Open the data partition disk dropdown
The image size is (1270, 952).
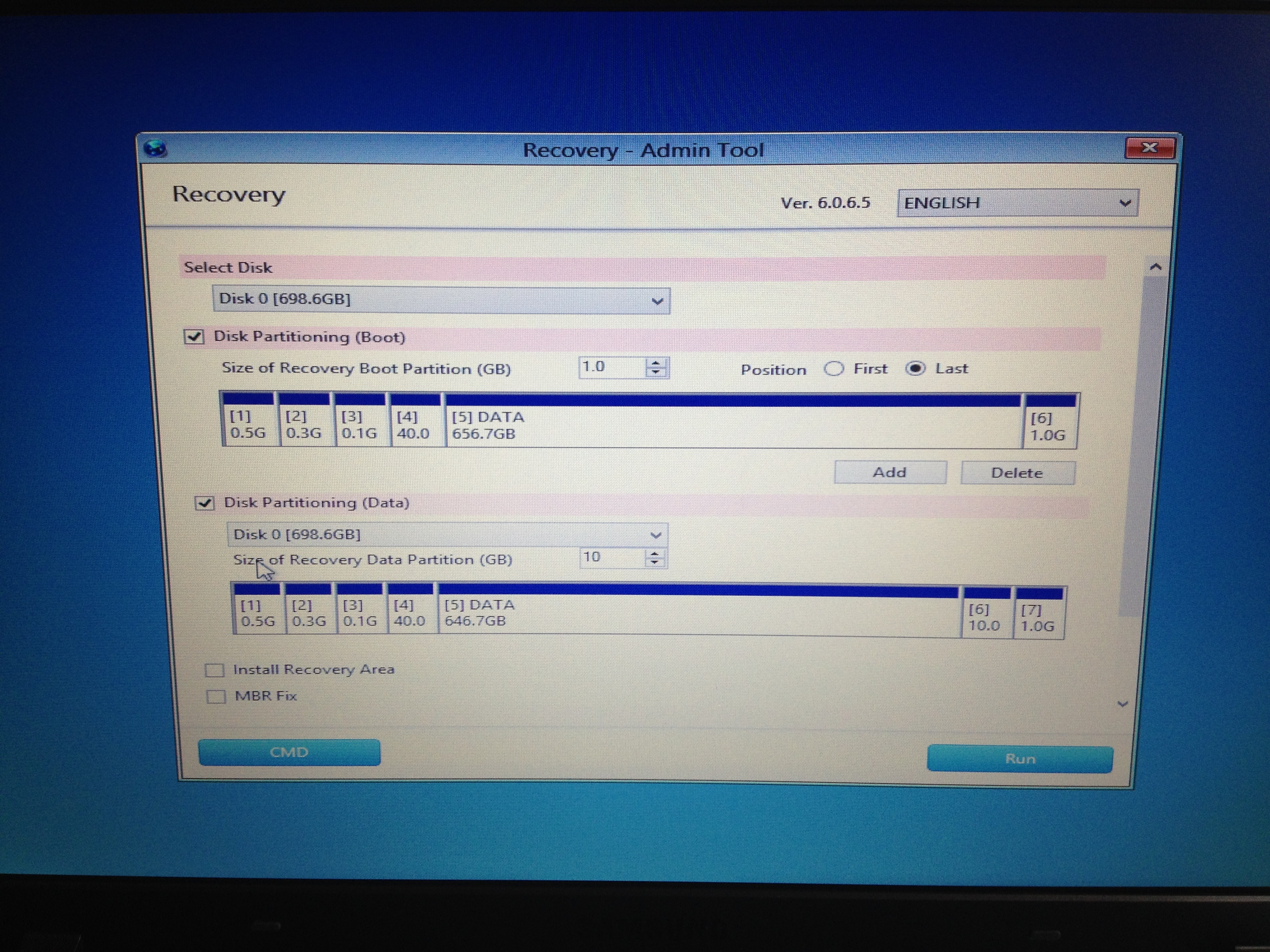(x=447, y=535)
